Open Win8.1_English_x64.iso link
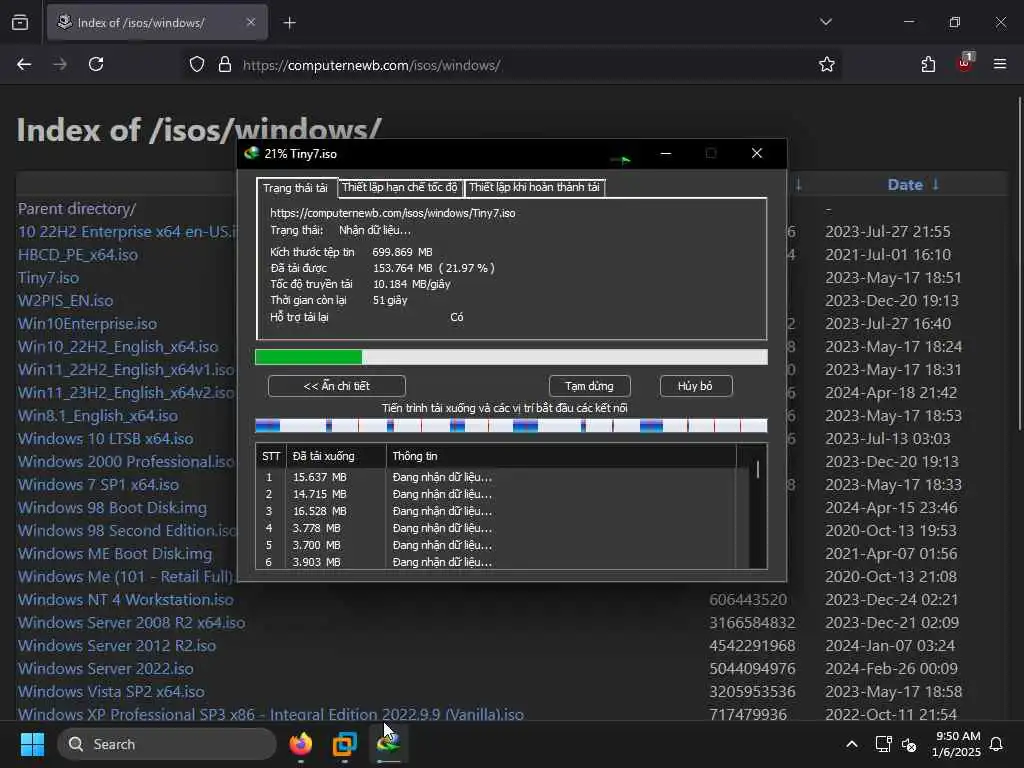The width and height of the screenshot is (1024, 768). (98, 416)
